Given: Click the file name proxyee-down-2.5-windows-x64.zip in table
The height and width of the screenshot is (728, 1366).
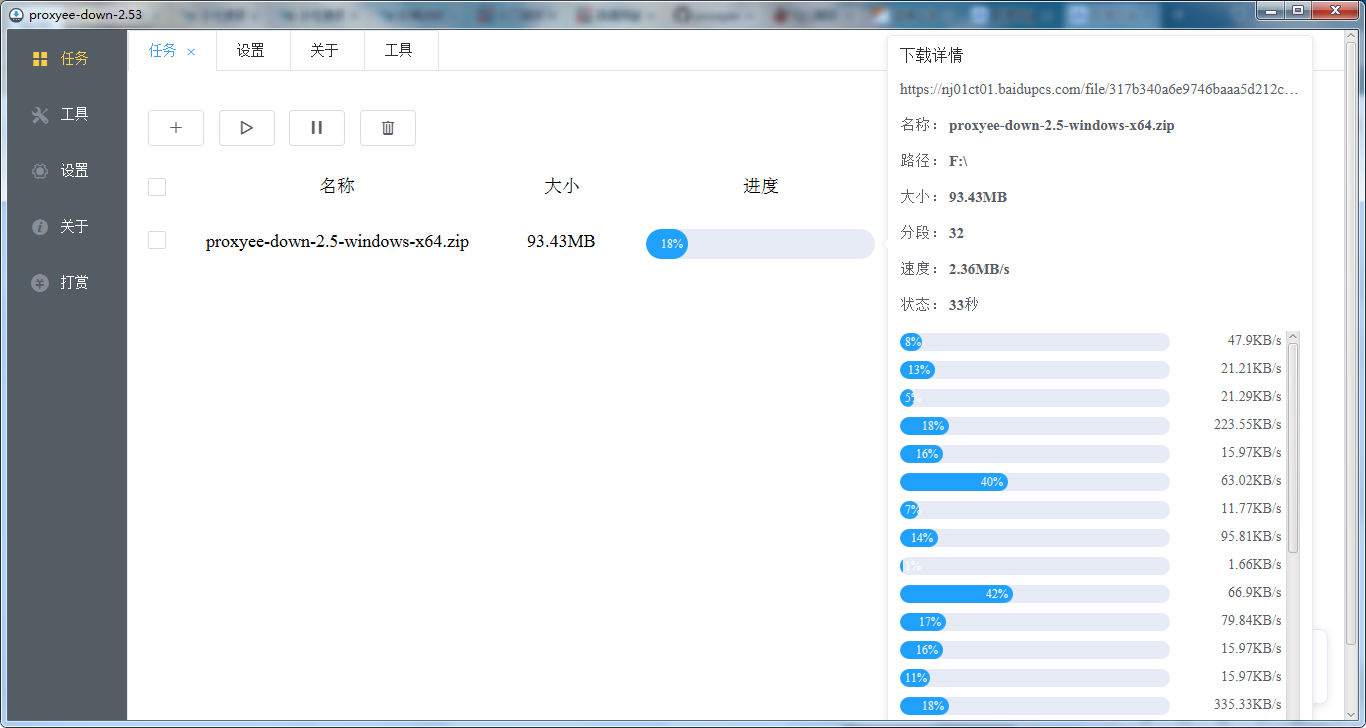Looking at the screenshot, I should click(x=337, y=241).
